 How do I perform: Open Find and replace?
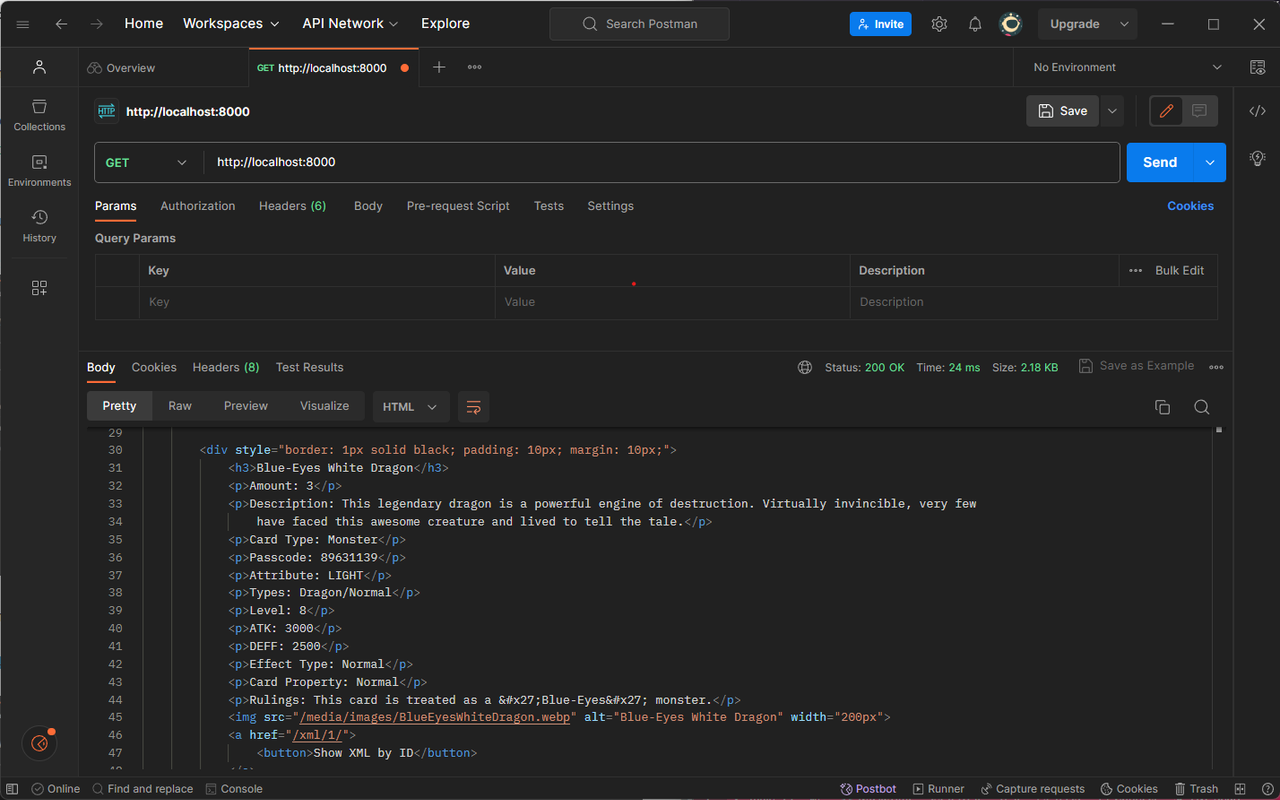pyautogui.click(x=141, y=789)
